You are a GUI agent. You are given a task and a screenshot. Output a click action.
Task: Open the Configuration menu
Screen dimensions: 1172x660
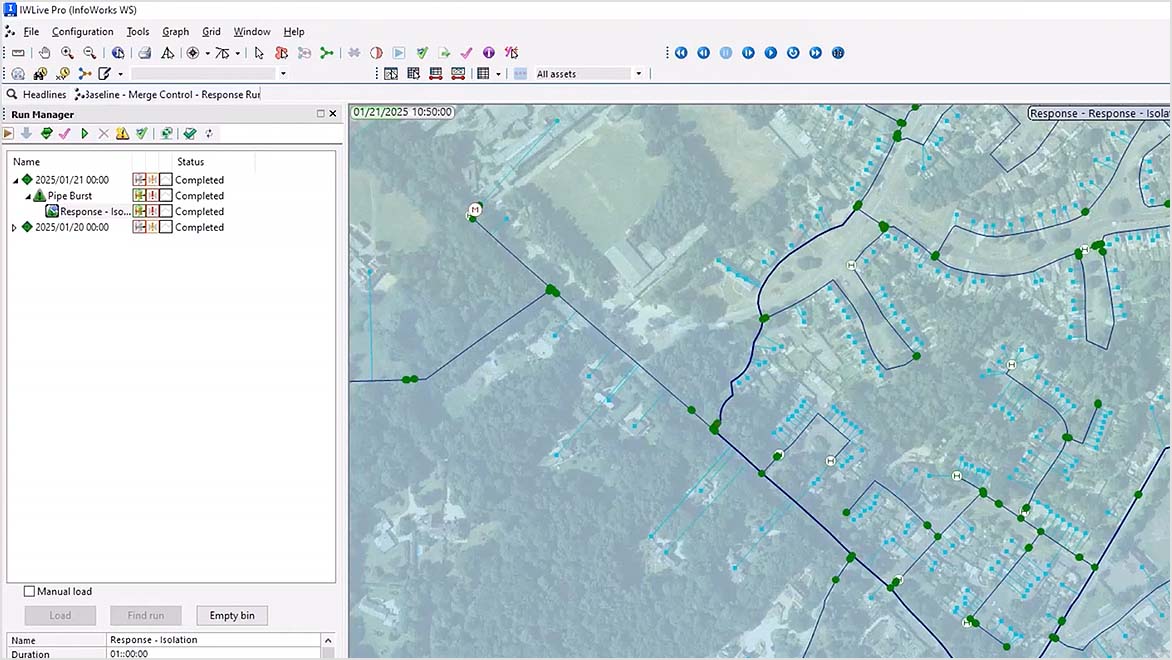[x=82, y=31]
